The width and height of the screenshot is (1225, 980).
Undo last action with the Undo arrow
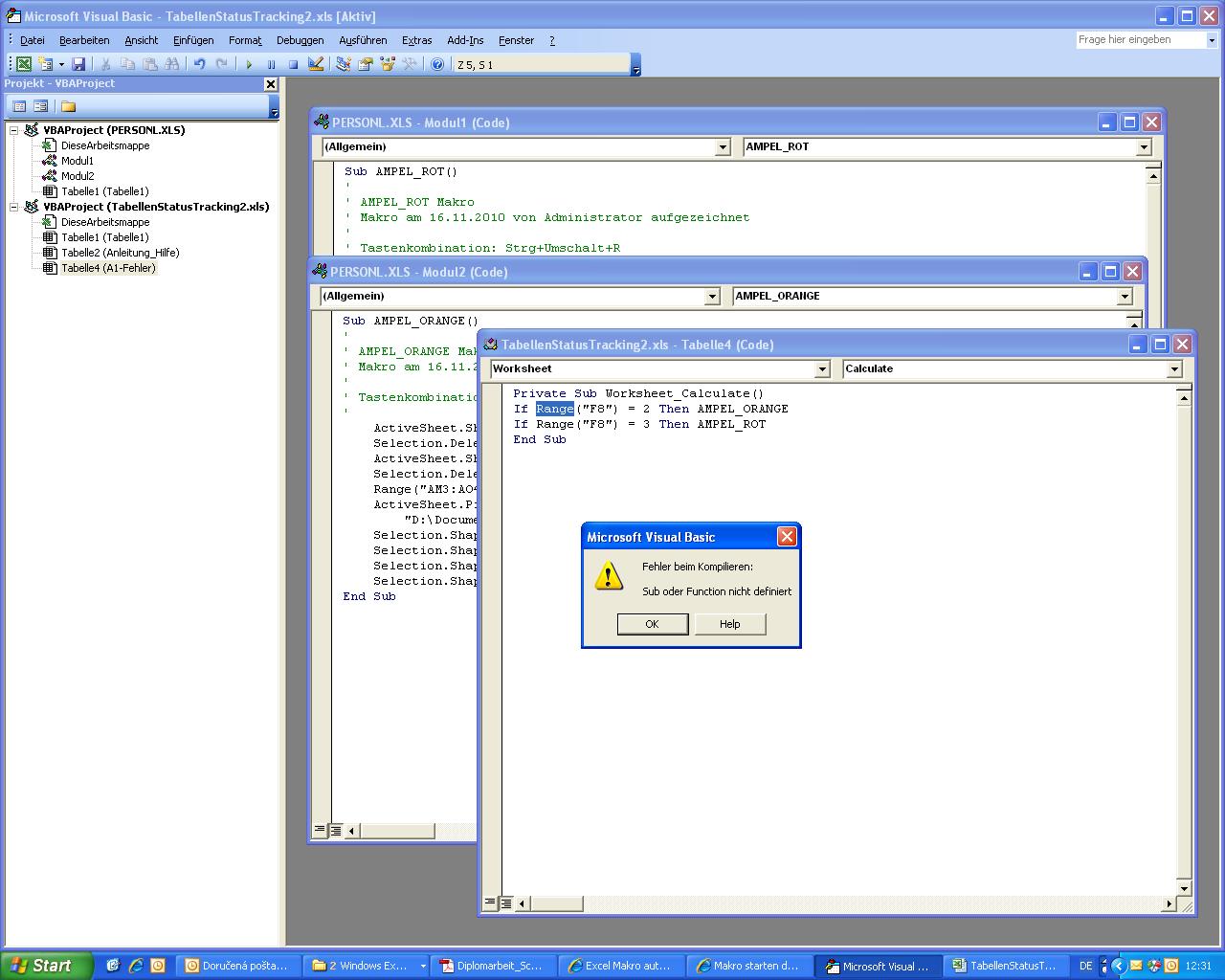coord(199,64)
